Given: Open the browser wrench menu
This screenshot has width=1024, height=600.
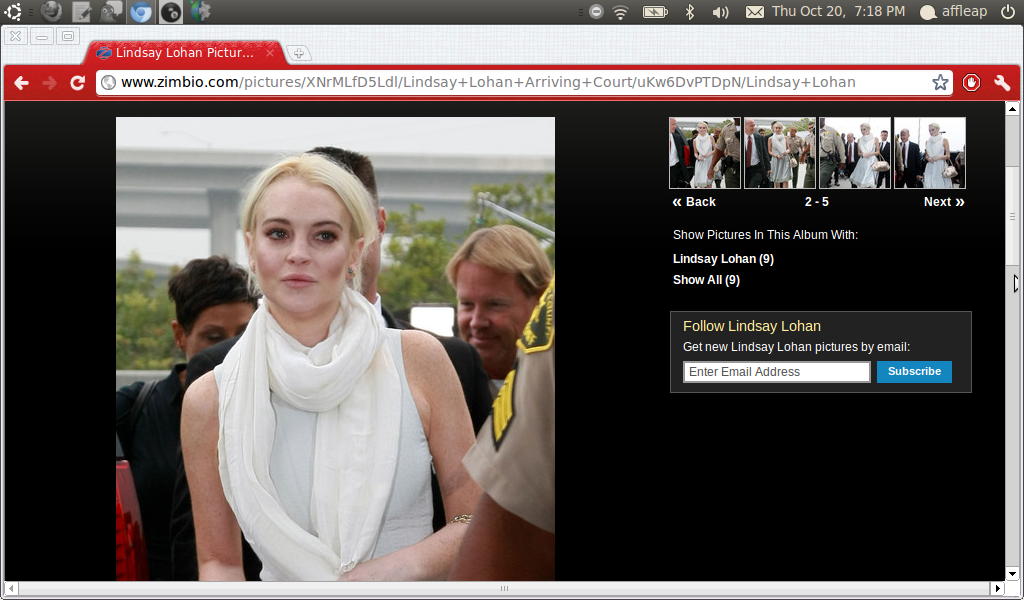Looking at the screenshot, I should (1002, 82).
